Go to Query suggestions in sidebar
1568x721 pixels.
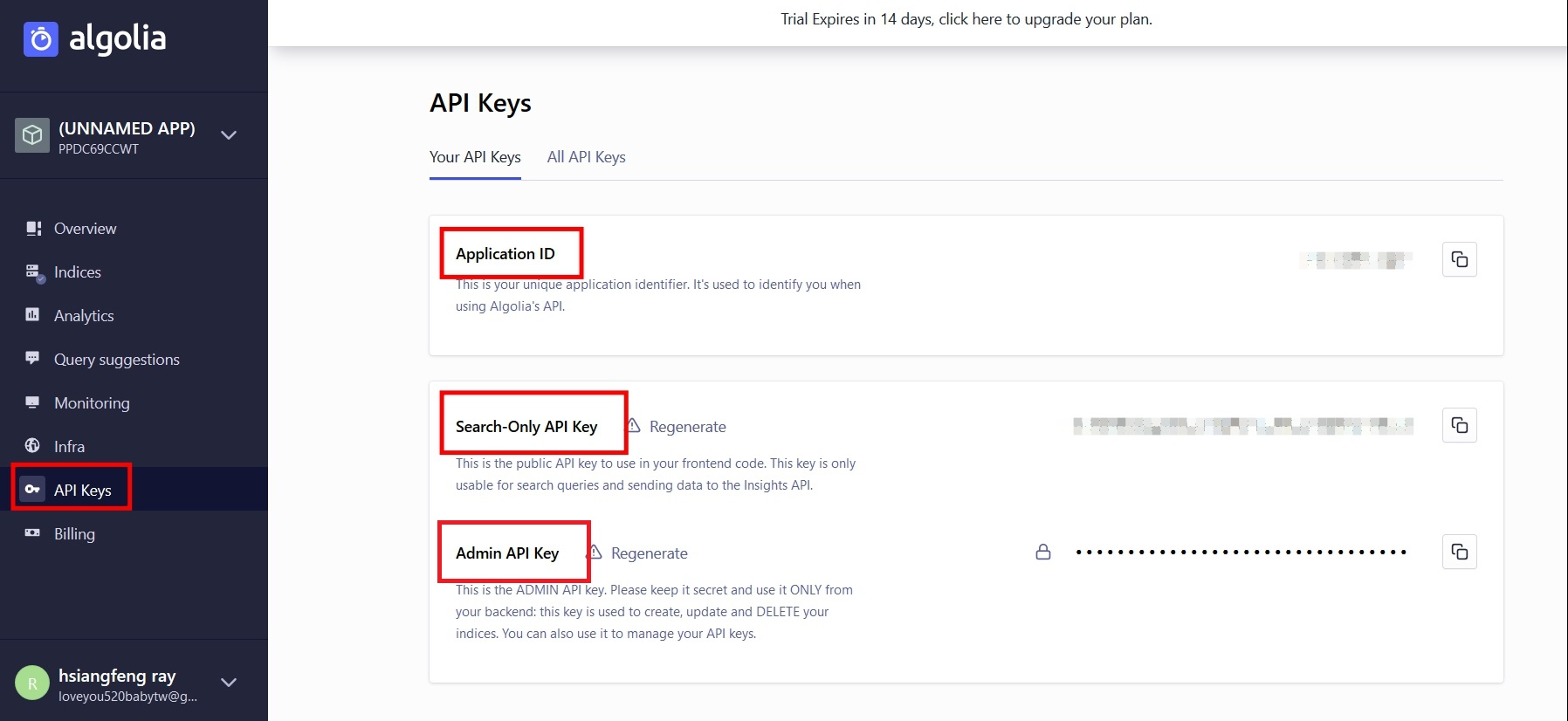(x=117, y=360)
